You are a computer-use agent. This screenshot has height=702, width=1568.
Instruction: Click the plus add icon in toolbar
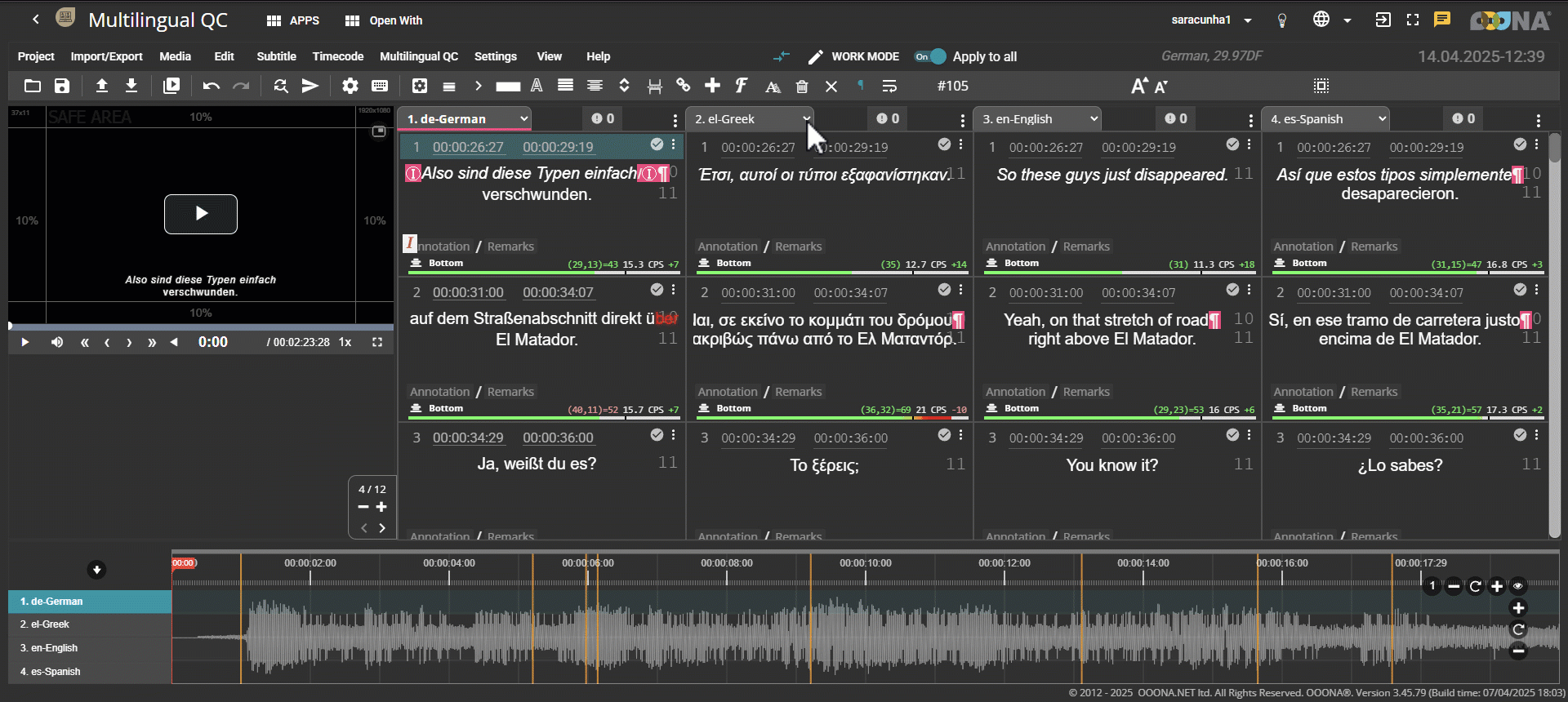712,86
